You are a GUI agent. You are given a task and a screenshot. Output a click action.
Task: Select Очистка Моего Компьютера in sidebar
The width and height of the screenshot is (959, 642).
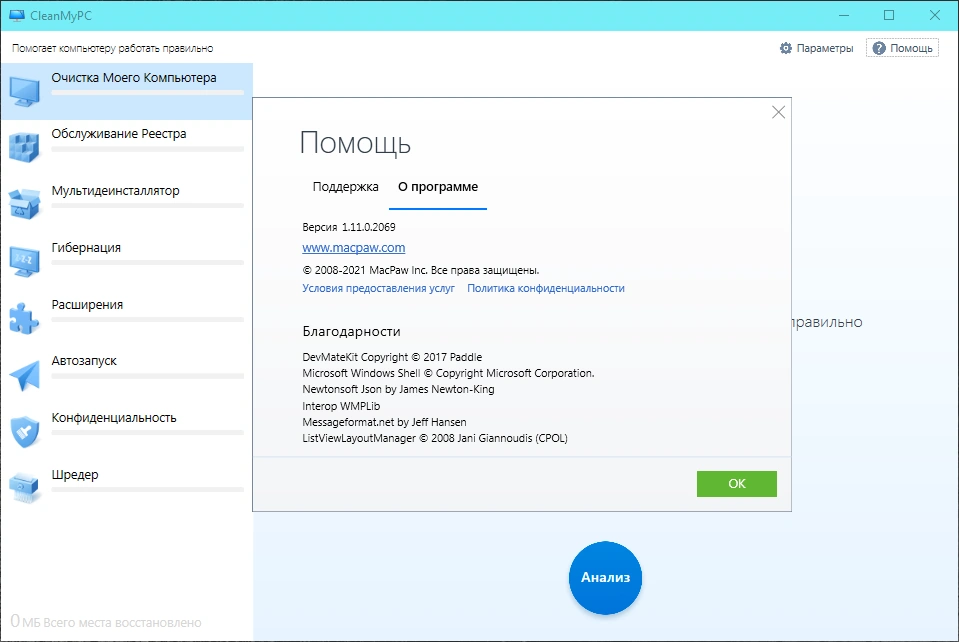click(x=127, y=91)
